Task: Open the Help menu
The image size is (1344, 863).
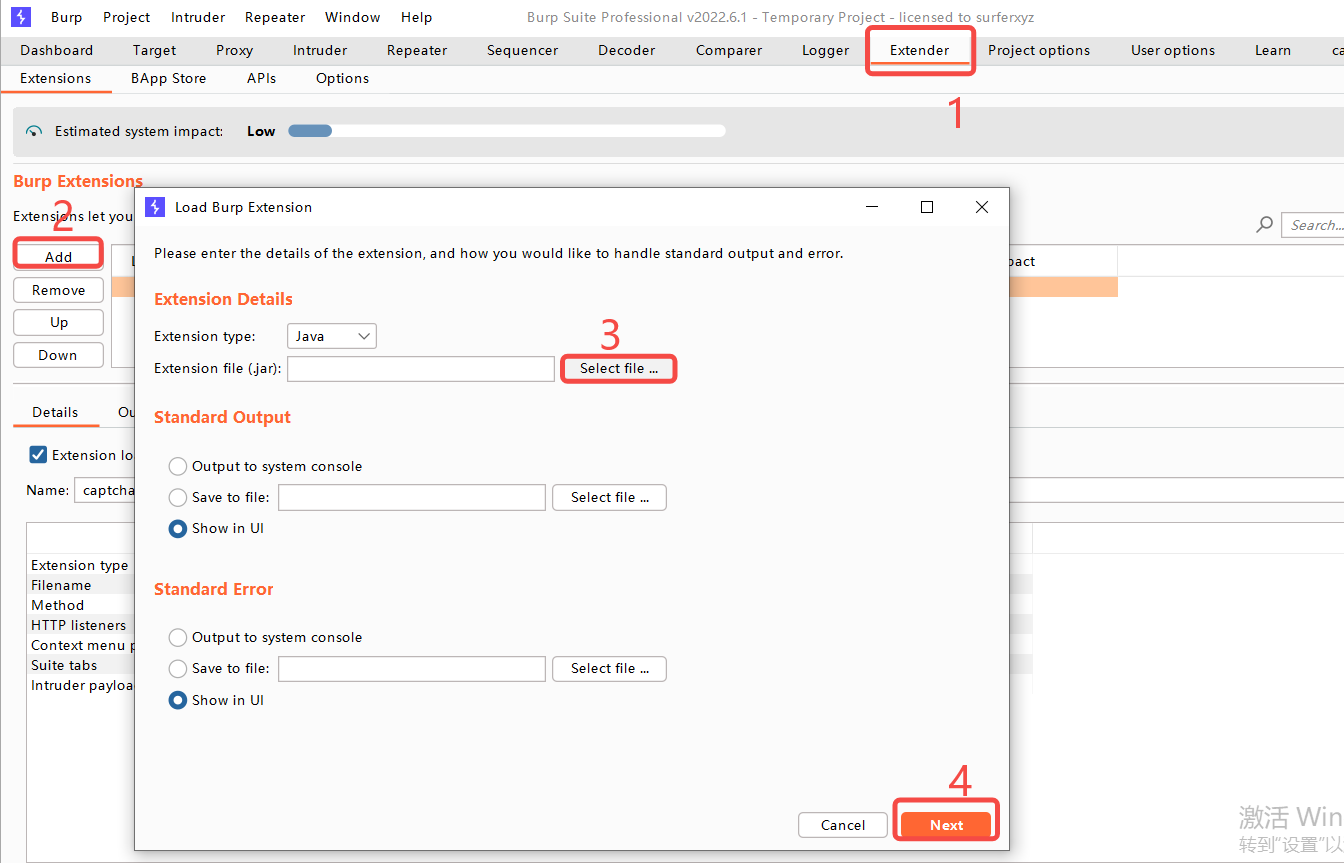Action: 417,17
